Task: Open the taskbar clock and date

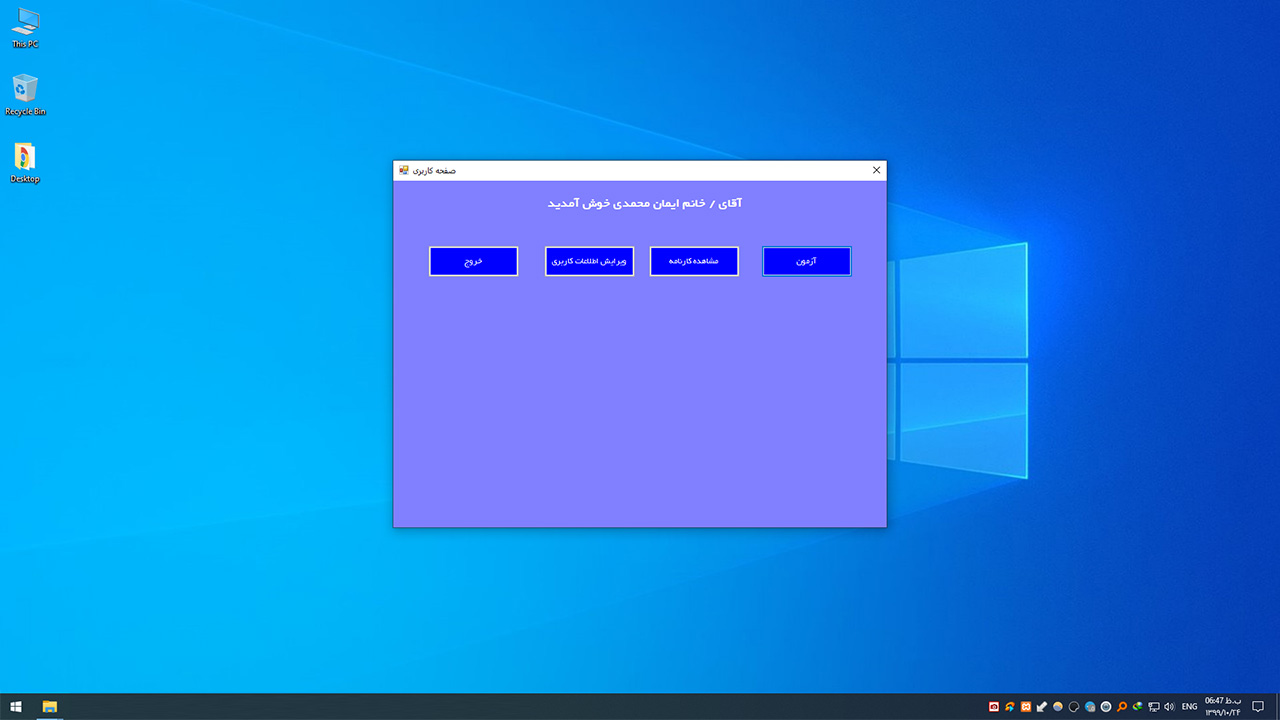Action: point(1222,707)
